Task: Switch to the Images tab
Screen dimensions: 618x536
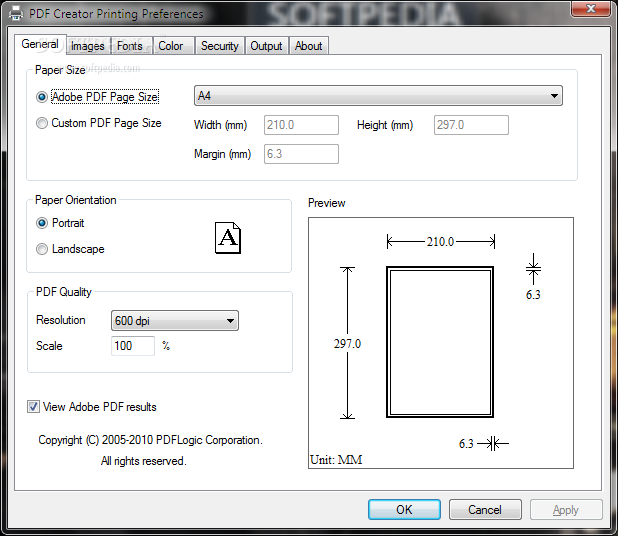Action: pyautogui.click(x=88, y=46)
